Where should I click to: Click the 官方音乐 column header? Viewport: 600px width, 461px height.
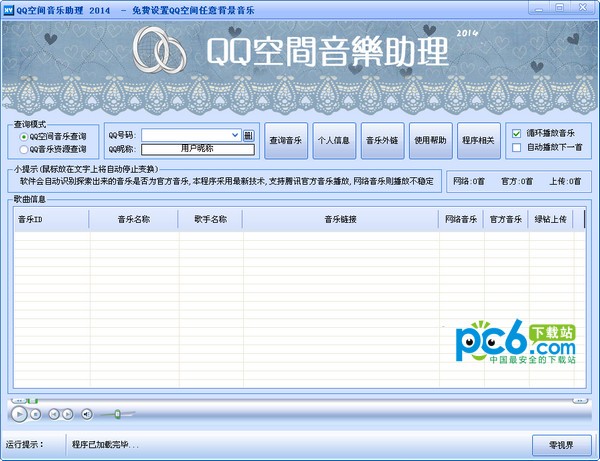(505, 219)
